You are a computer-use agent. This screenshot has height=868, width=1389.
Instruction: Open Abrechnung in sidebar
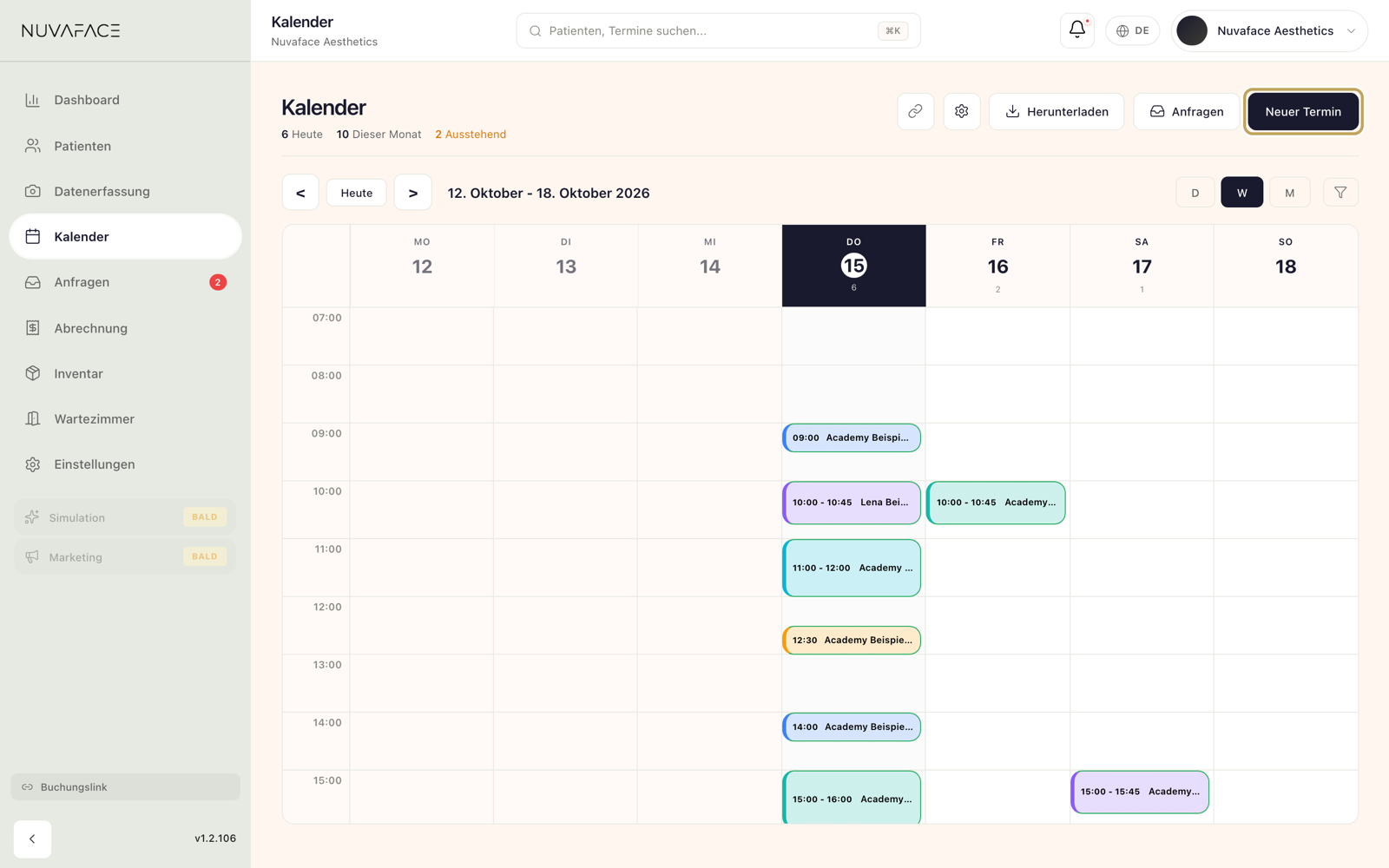pyautogui.click(x=125, y=328)
